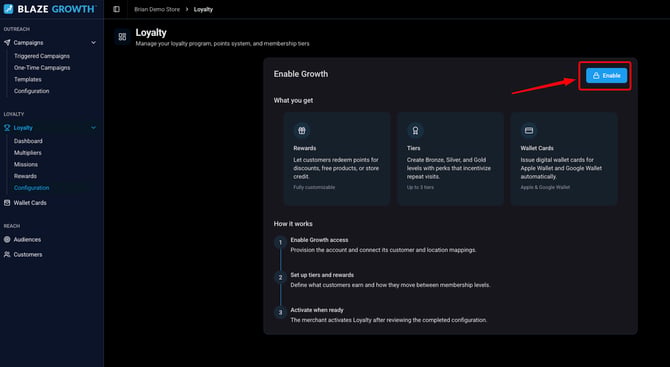Click the Wallet Cards feature card
Image resolution: width=670 pixels, height=367 pixels.
click(564, 159)
